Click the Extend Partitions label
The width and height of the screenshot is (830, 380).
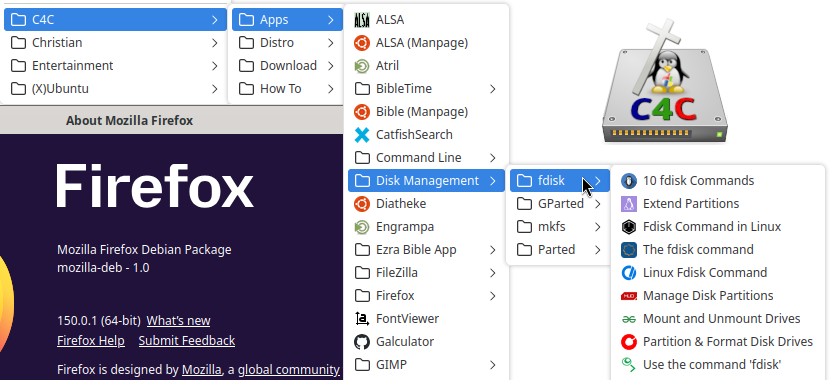(691, 204)
